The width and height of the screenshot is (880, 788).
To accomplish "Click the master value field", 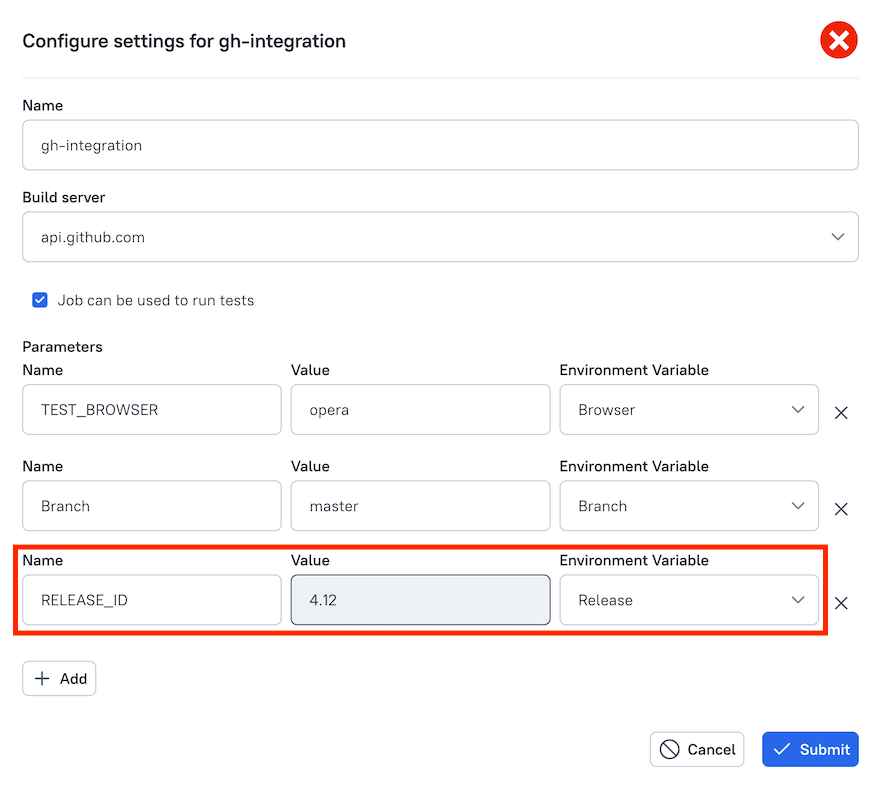I will (420, 506).
